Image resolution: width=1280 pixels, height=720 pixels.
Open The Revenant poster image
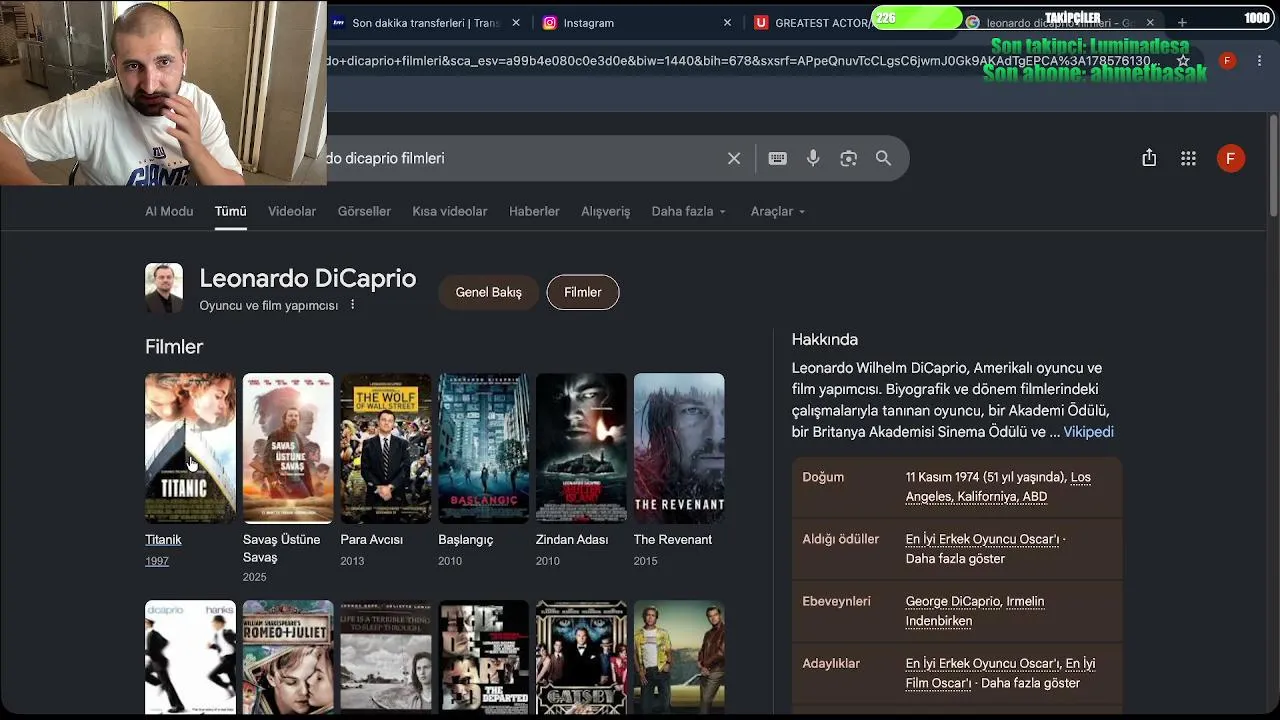pyautogui.click(x=679, y=448)
